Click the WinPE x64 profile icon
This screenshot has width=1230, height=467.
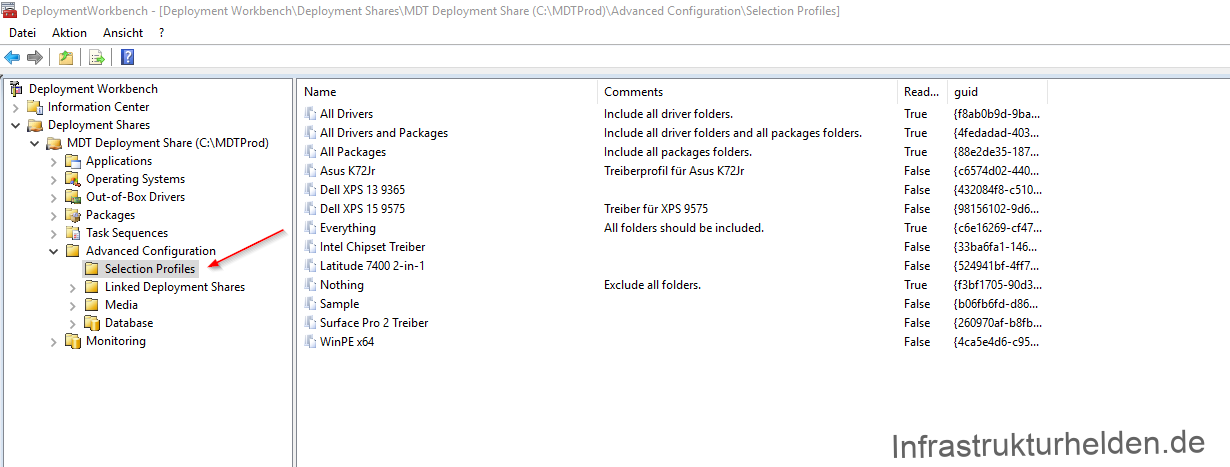tap(310, 342)
